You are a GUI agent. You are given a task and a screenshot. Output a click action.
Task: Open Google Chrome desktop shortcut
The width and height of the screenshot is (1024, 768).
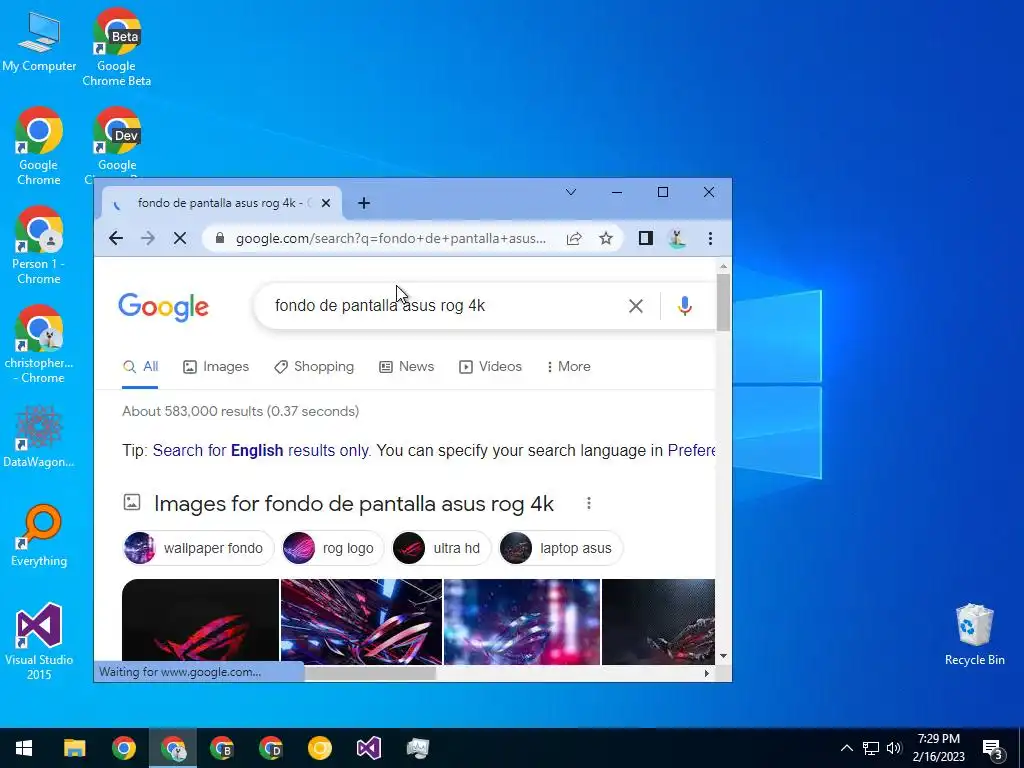coord(39,146)
